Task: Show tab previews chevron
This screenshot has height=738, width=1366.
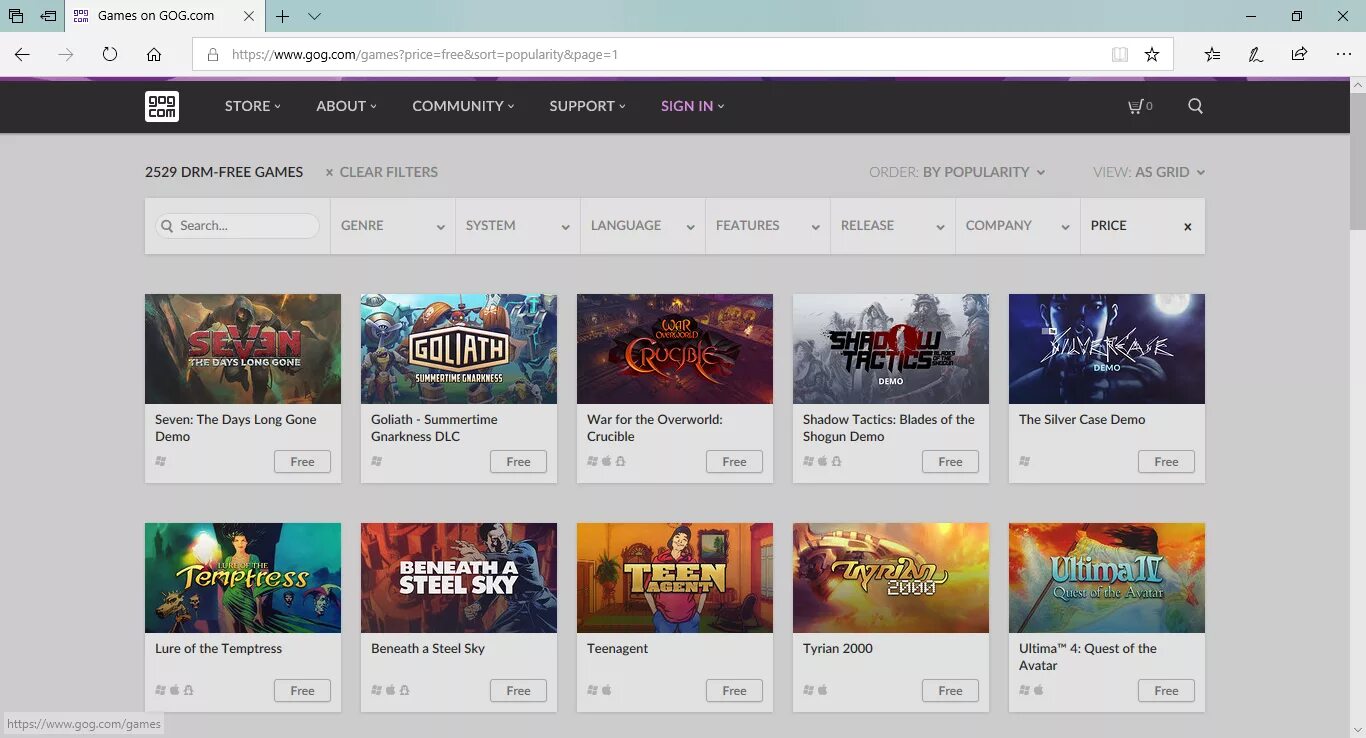Action: [314, 16]
